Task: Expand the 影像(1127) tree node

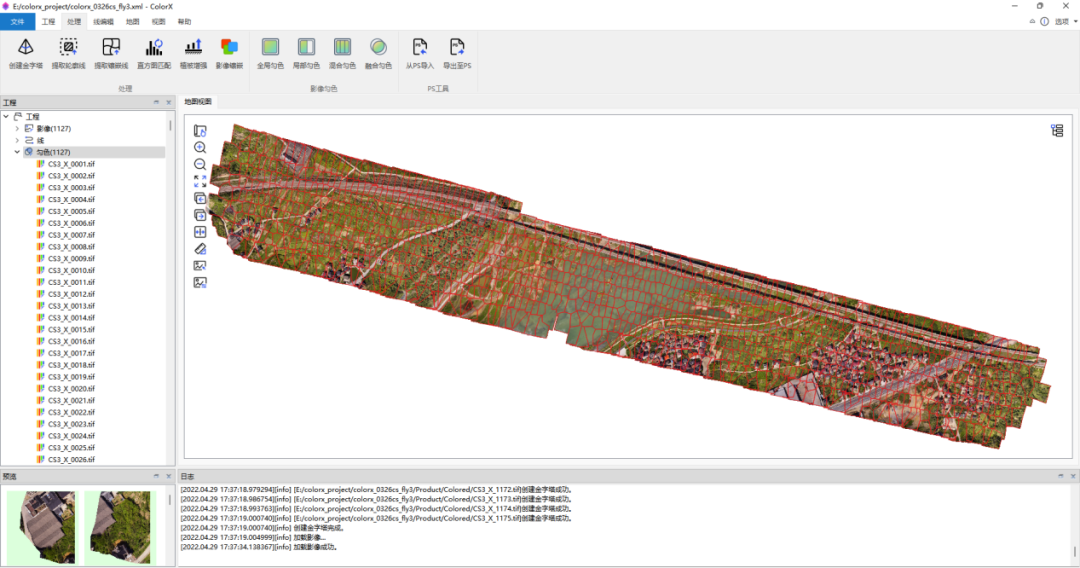Action: (x=17, y=129)
